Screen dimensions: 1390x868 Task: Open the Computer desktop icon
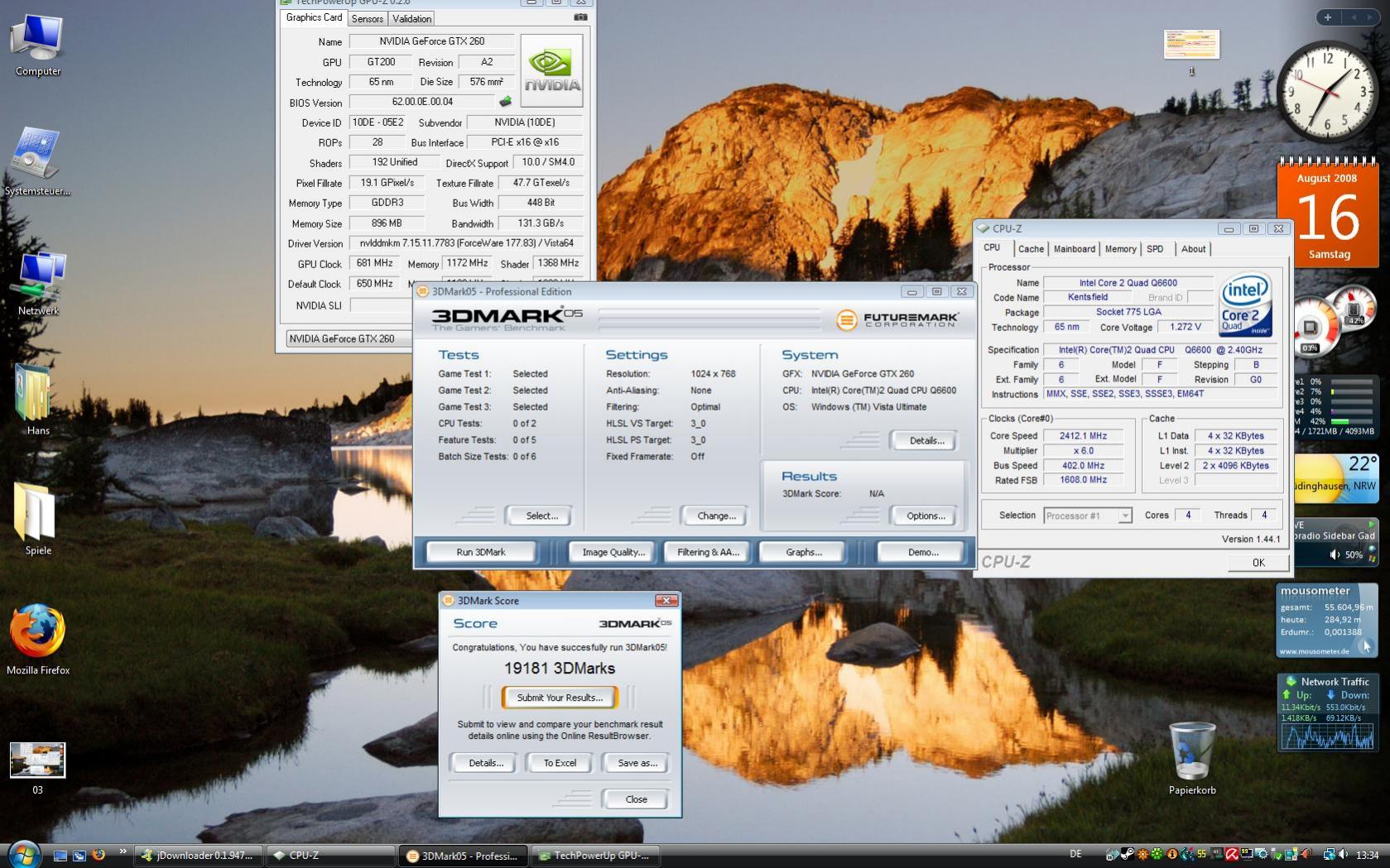[38, 46]
